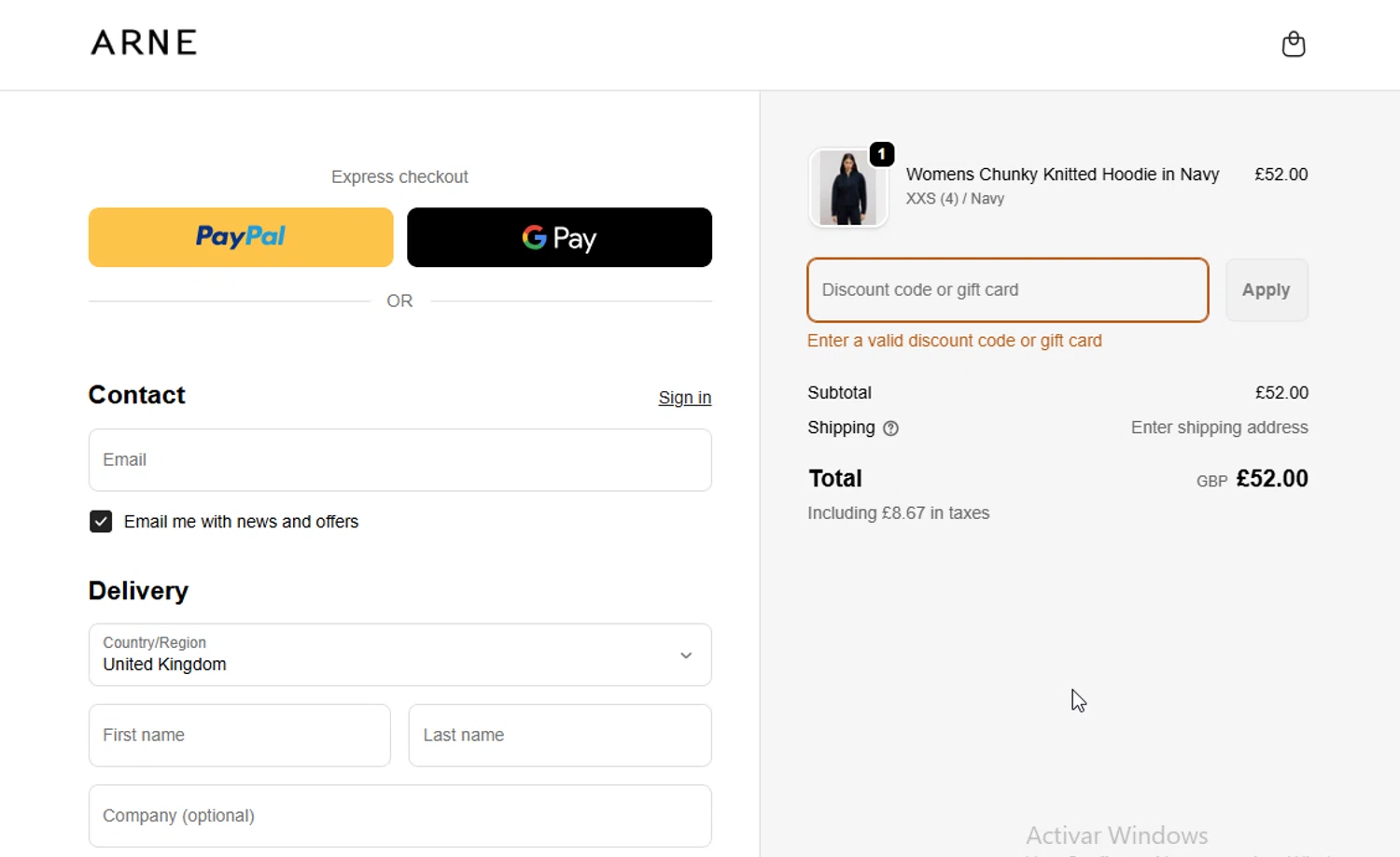Click quantity badge on hoodie thumbnail
Image resolution: width=1400 pixels, height=857 pixels.
pyautogui.click(x=882, y=154)
